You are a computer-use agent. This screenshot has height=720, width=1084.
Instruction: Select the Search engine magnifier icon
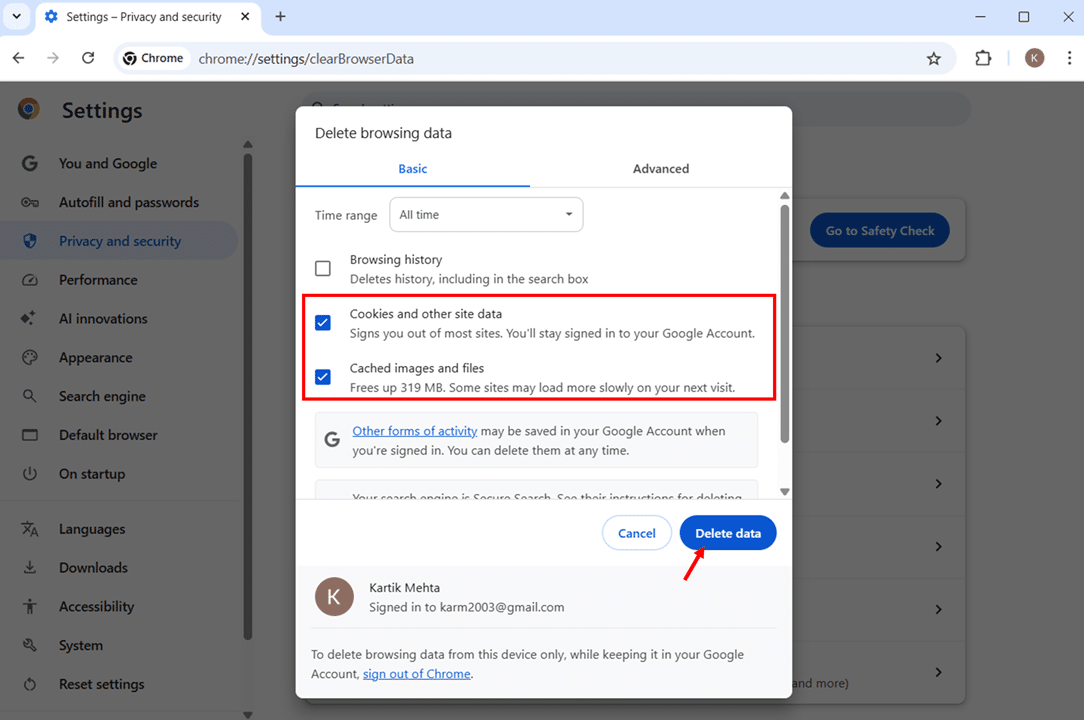point(30,396)
